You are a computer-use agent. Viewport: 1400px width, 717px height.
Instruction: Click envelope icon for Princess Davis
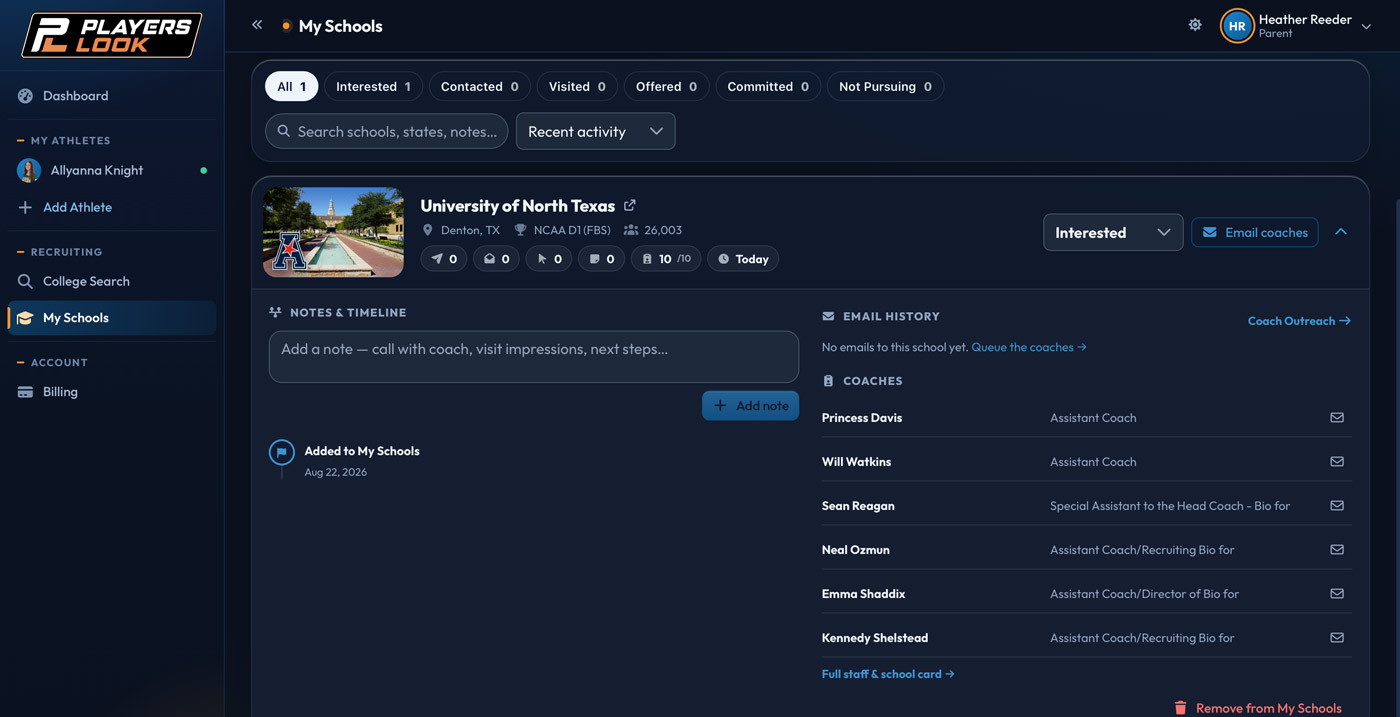[x=1337, y=417]
